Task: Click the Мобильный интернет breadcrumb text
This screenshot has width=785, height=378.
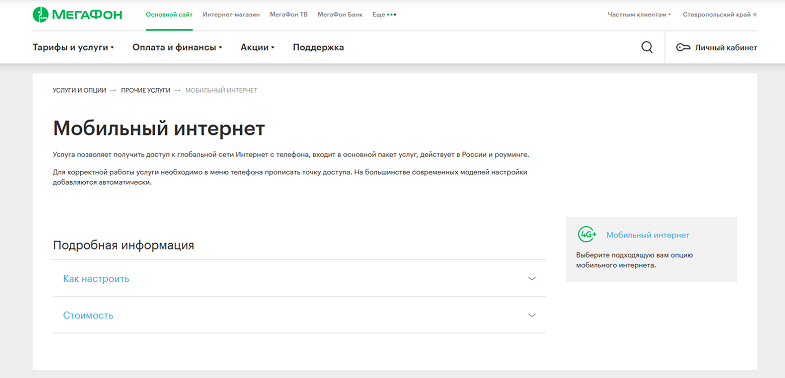Action: click(x=221, y=90)
